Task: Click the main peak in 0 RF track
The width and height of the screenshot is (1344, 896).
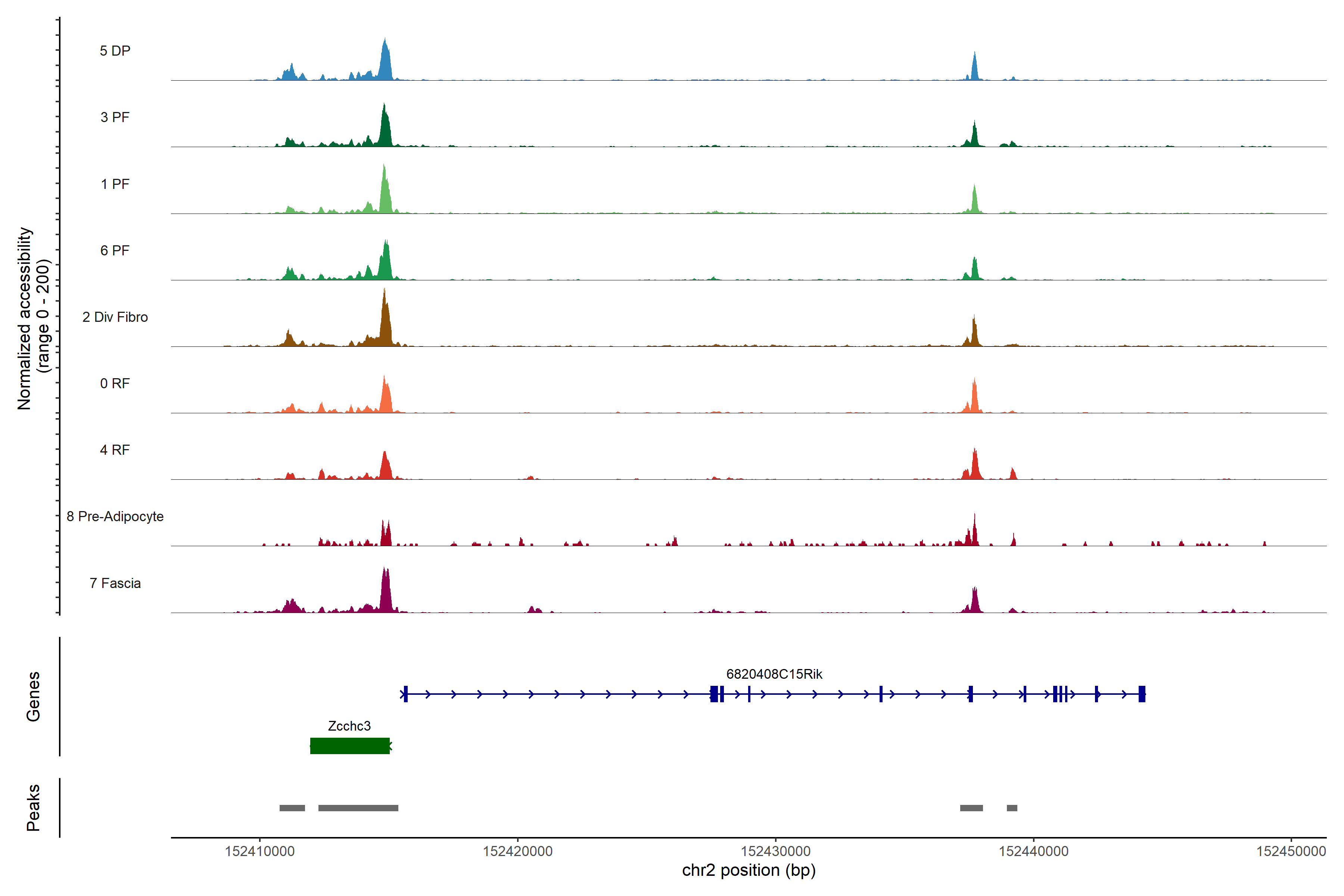Action: pos(386,397)
